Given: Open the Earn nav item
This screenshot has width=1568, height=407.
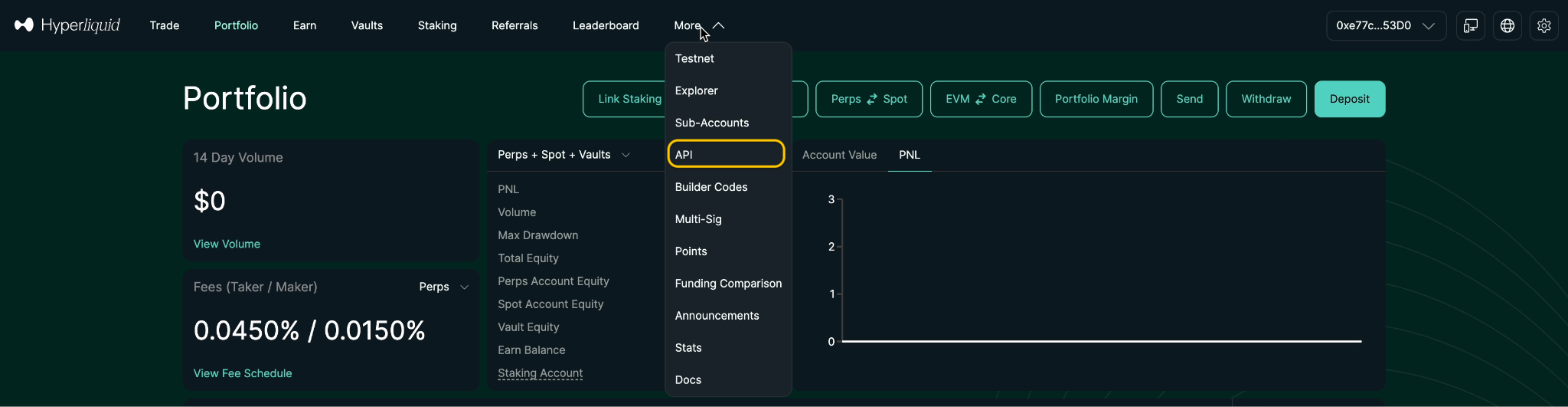Looking at the screenshot, I should point(305,25).
